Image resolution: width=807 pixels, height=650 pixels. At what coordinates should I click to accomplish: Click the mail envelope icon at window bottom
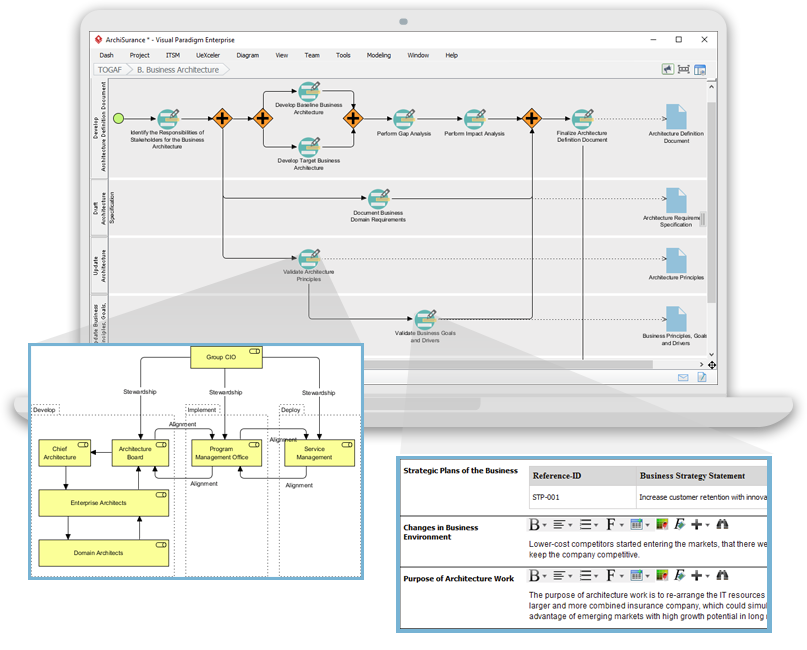(683, 377)
